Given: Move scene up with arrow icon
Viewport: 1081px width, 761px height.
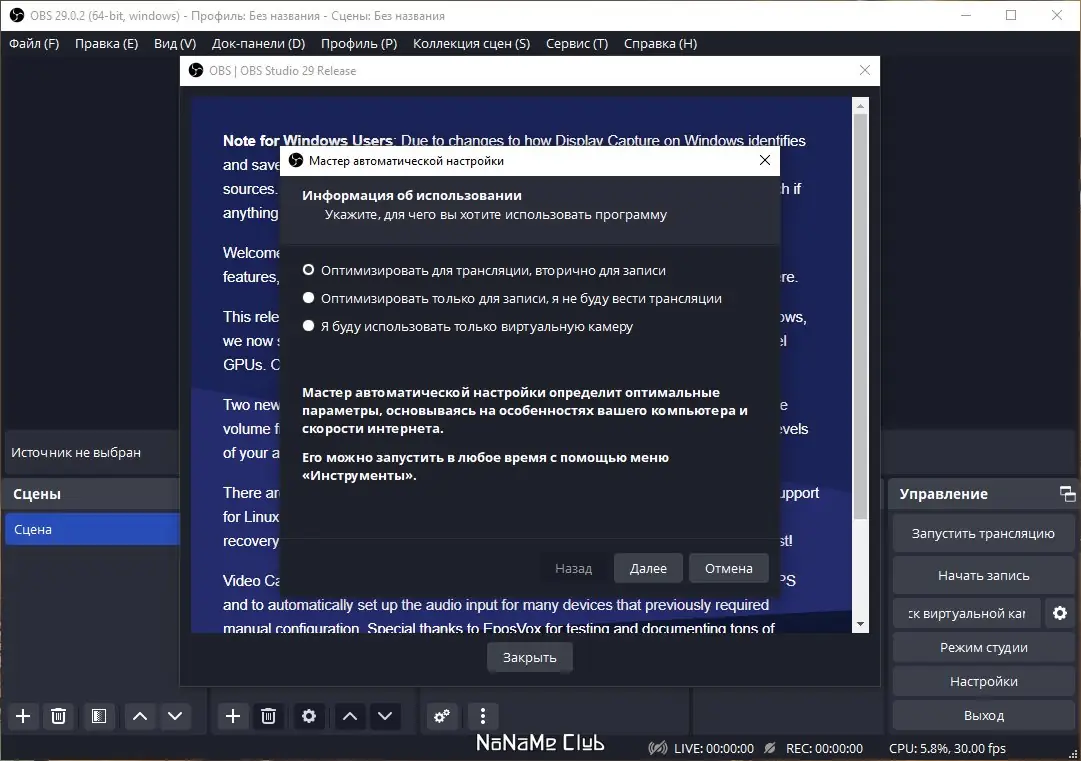Looking at the screenshot, I should pyautogui.click(x=140, y=716).
